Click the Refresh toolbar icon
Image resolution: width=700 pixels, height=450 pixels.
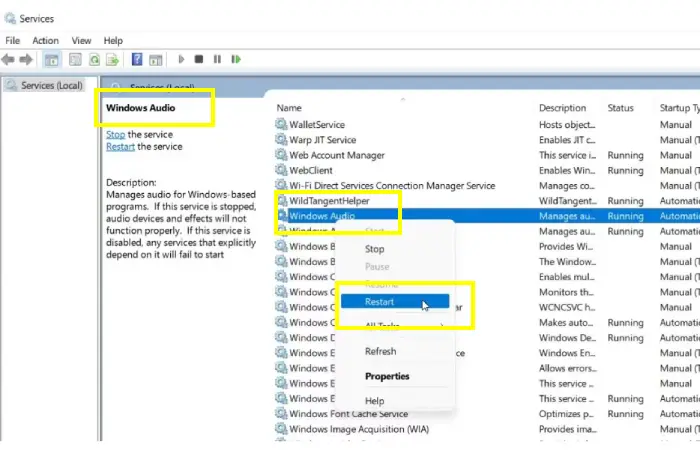94,59
